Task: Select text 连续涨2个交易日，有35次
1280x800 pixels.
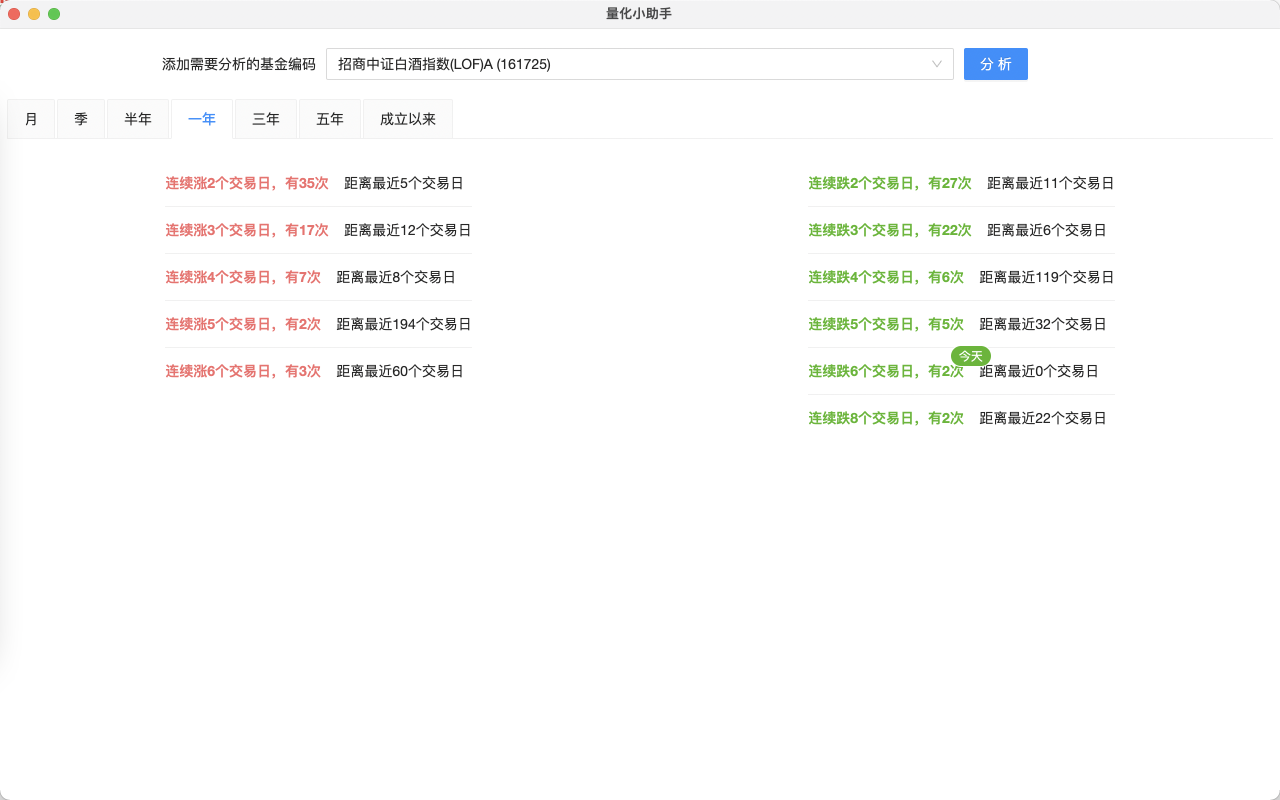Action: pyautogui.click(x=247, y=183)
